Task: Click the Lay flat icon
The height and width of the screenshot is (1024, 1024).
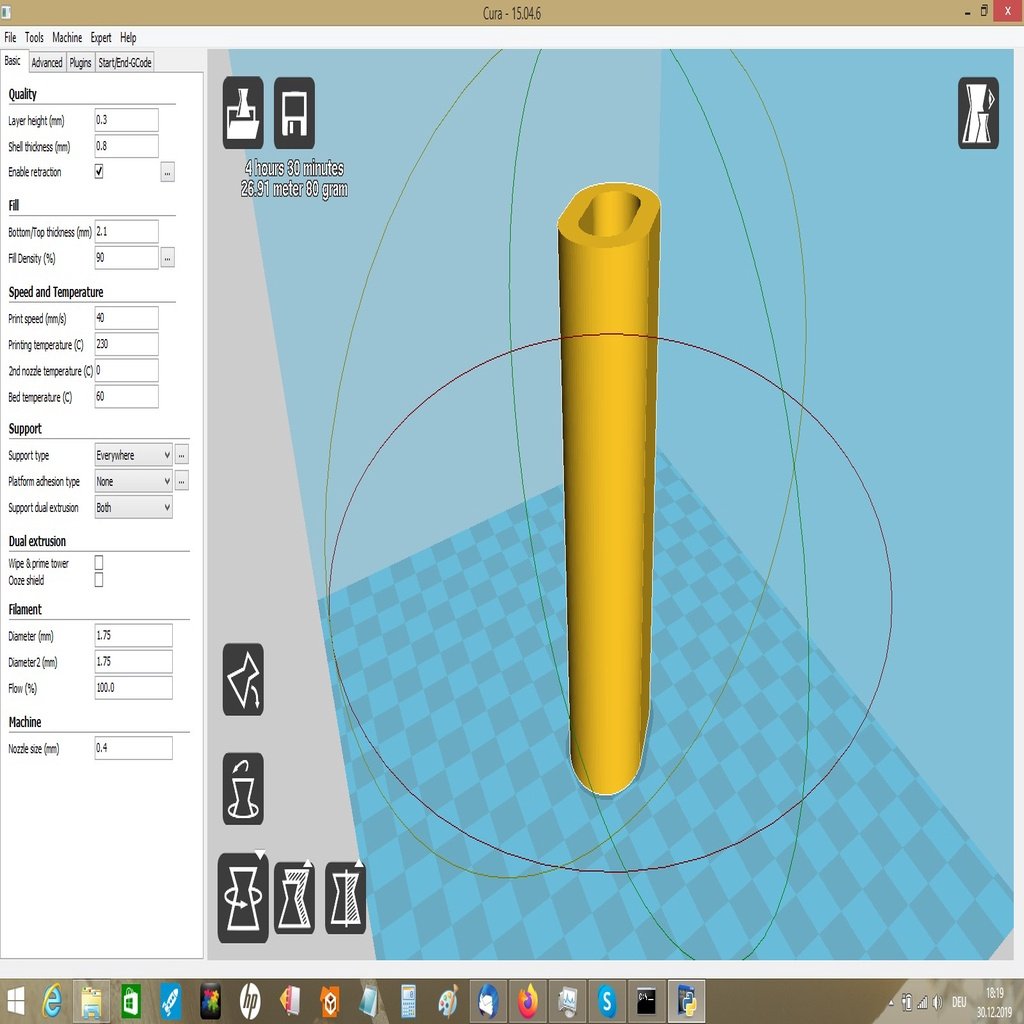Action: 243,679
